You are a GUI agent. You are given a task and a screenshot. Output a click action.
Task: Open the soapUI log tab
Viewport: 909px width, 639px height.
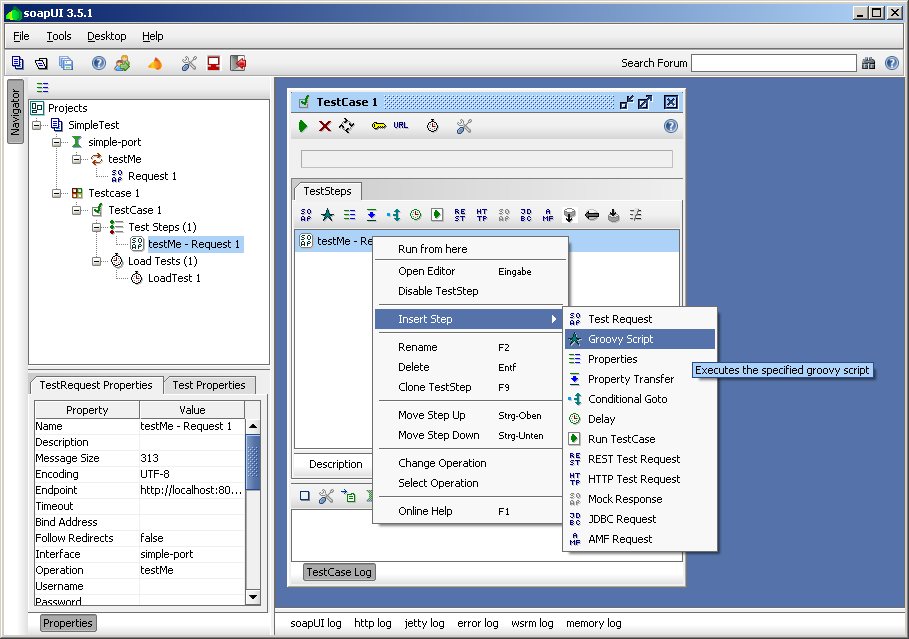(x=316, y=623)
